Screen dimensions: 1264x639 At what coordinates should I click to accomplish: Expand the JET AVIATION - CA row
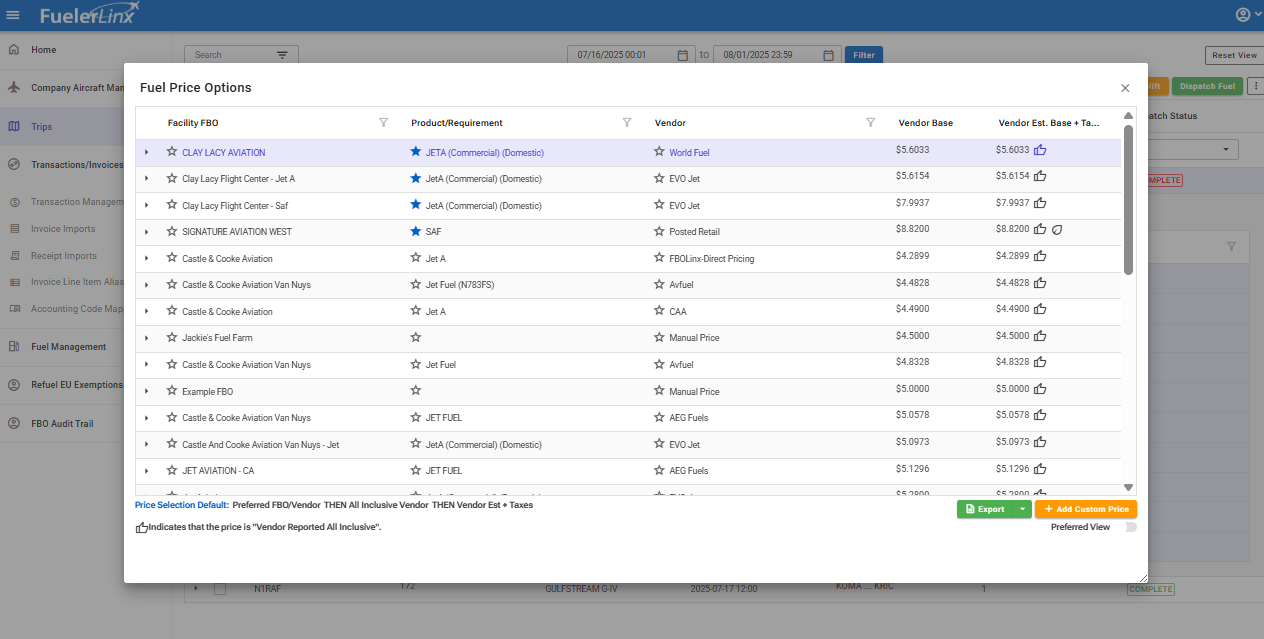point(146,470)
